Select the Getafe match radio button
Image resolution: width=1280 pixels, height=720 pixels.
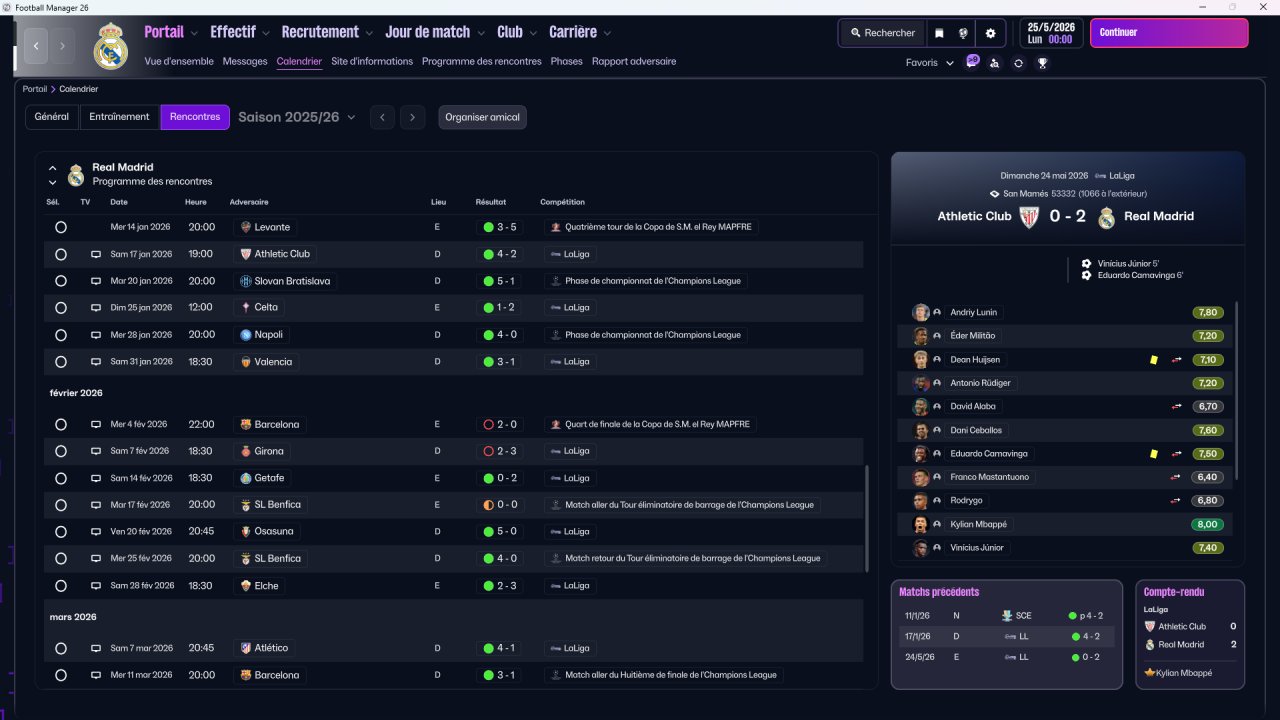61,478
